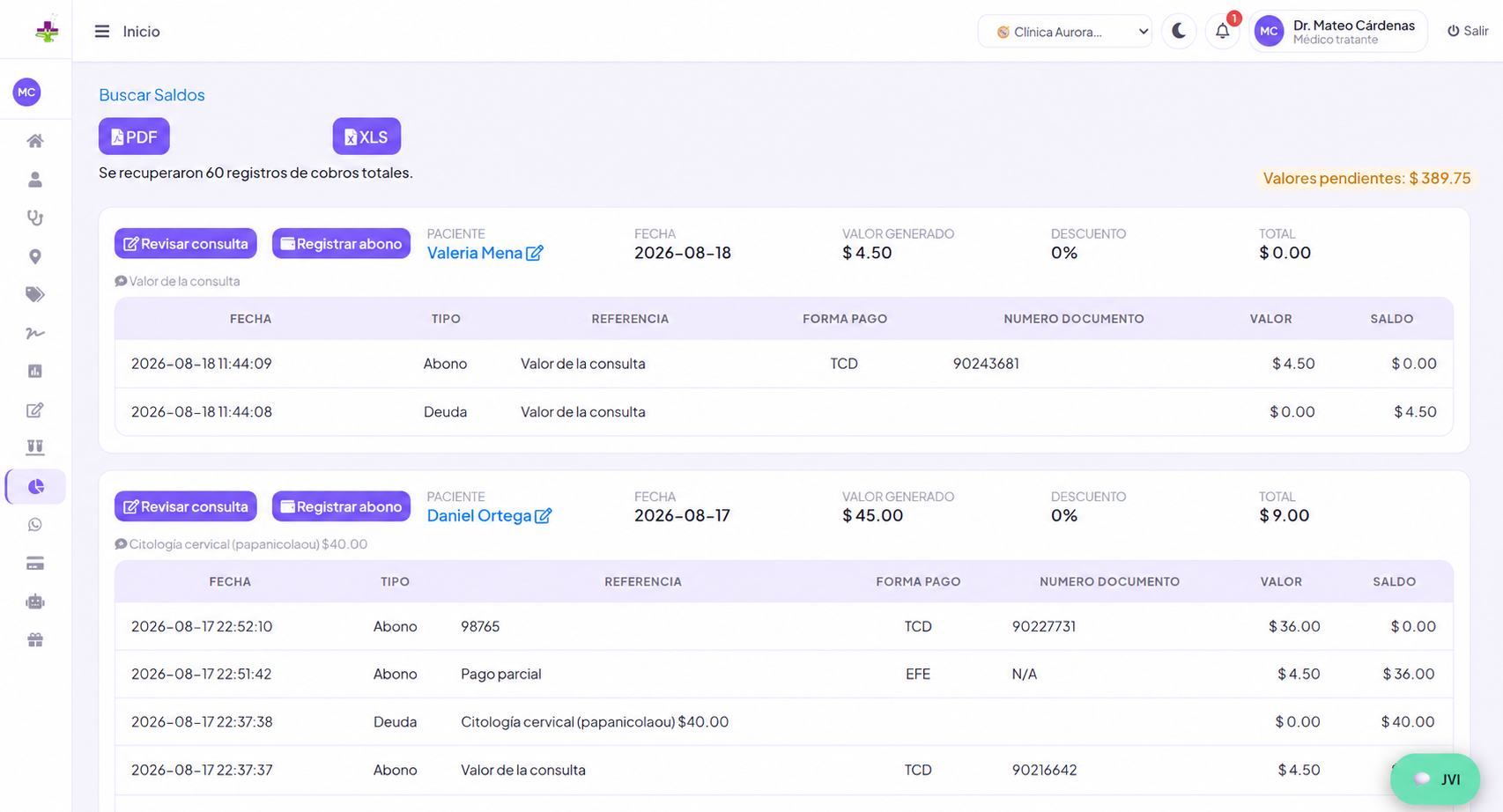
Task: Open the hamburger menu next to Inicio
Action: point(102,32)
